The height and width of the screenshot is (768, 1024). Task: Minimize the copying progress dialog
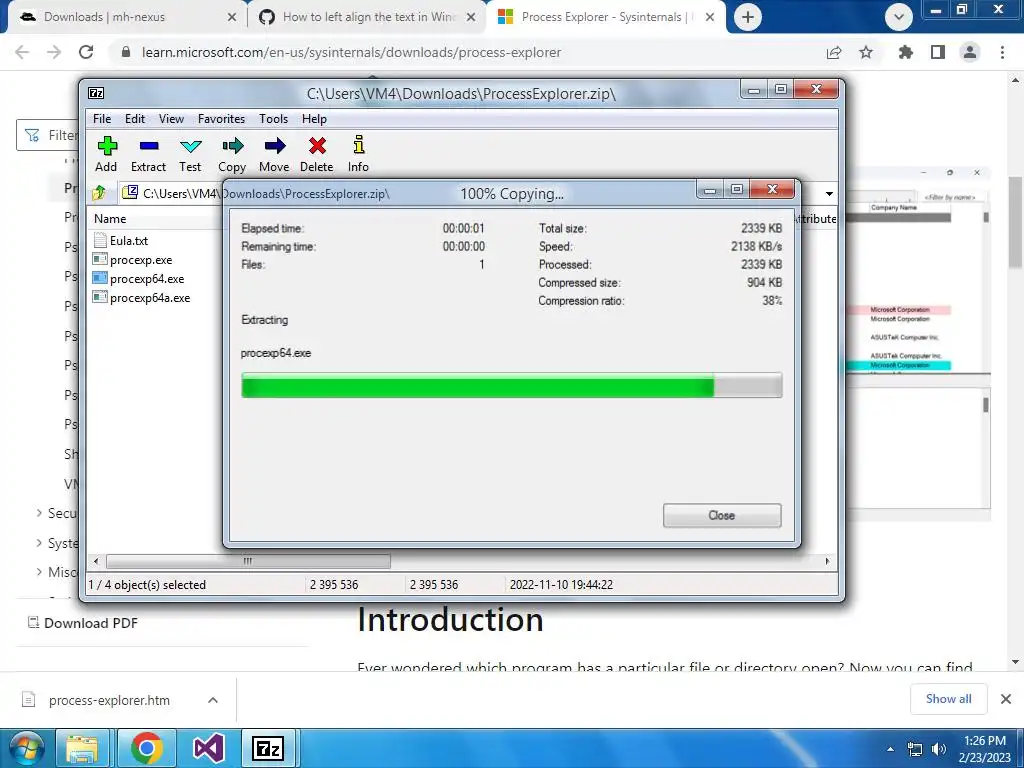point(710,190)
